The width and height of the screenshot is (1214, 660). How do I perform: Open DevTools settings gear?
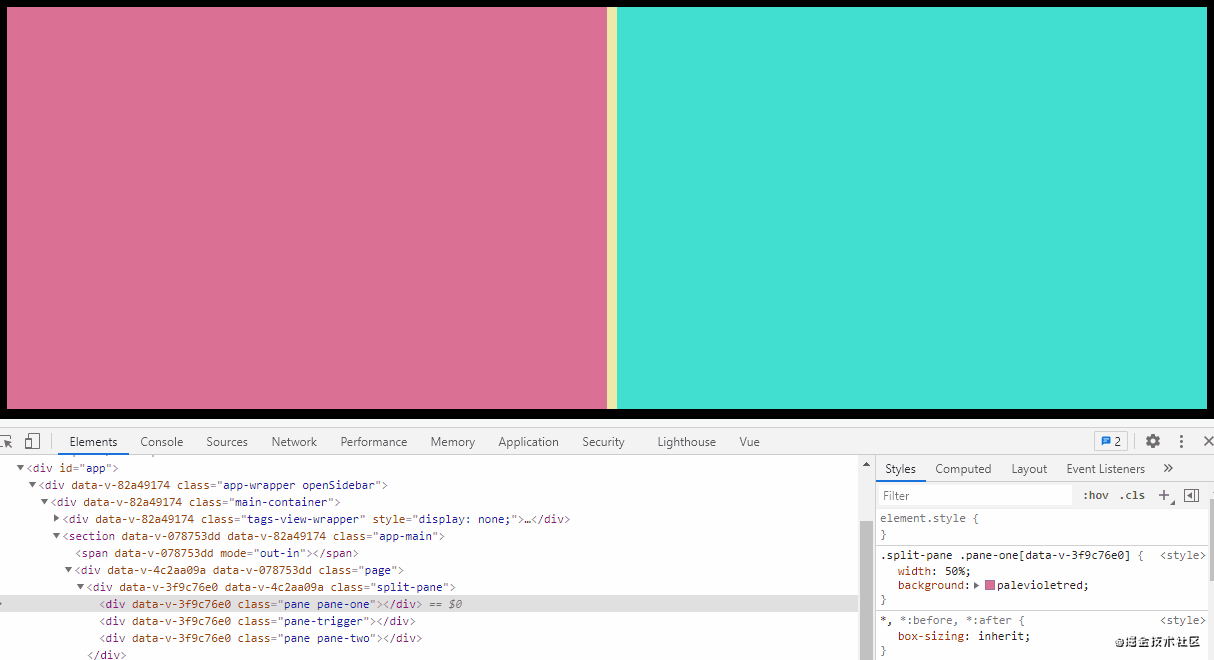coord(1153,441)
